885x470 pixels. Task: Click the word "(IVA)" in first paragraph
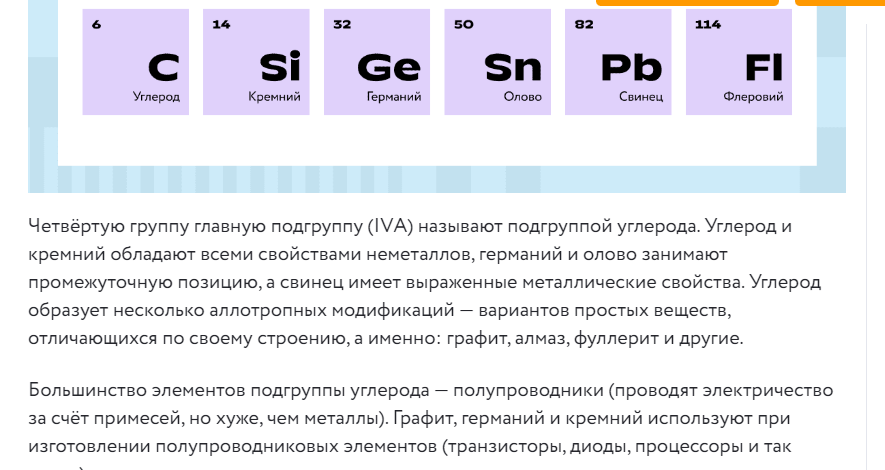point(399,226)
